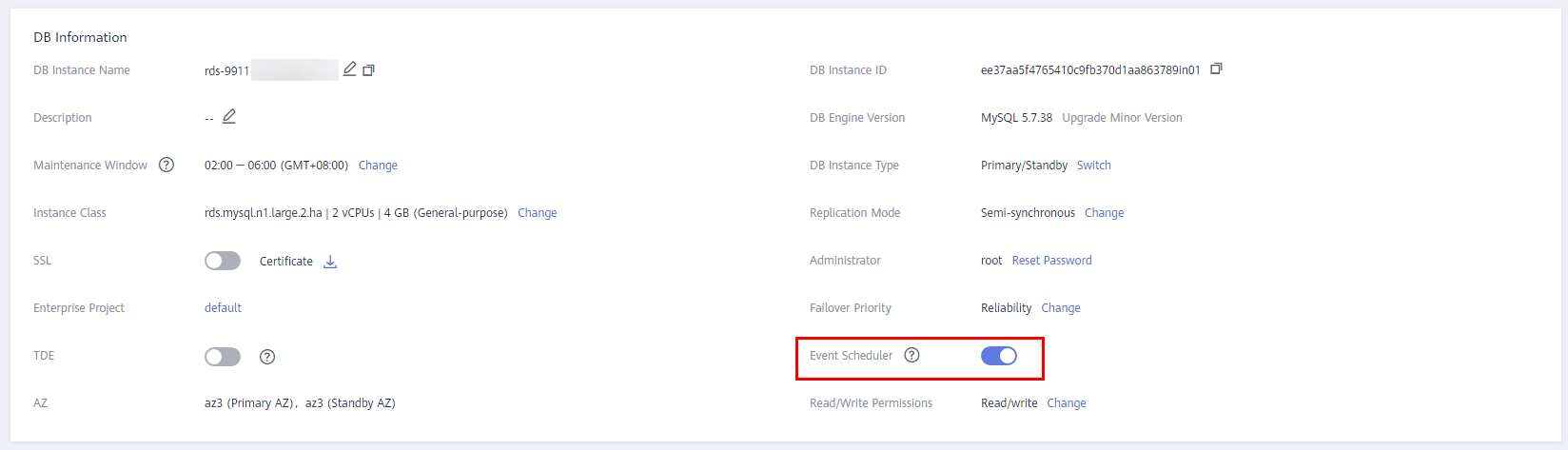The image size is (1568, 450).
Task: Change the Instance Class
Action: tap(538, 213)
